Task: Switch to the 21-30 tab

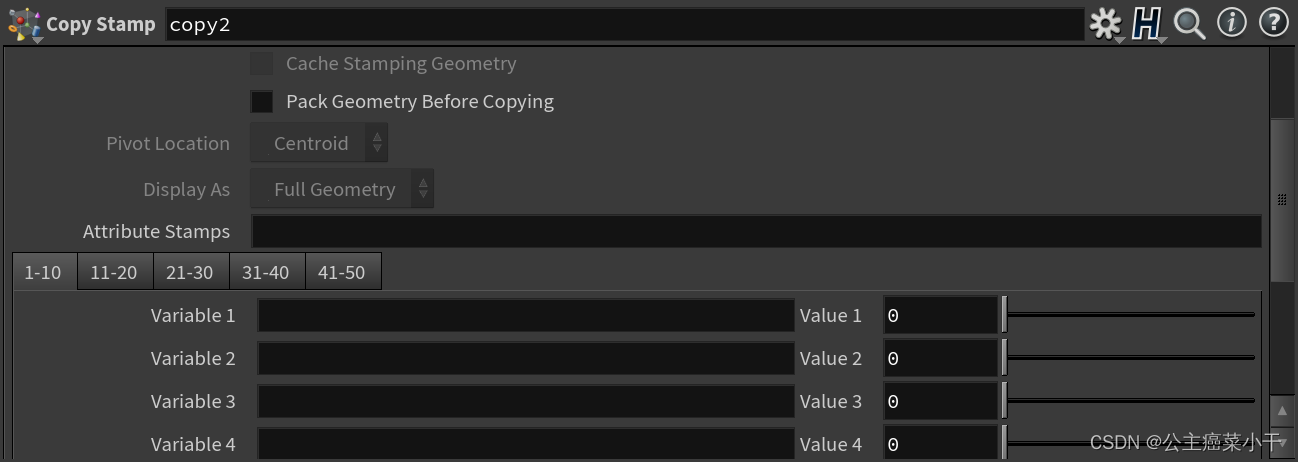Action: coord(190,272)
